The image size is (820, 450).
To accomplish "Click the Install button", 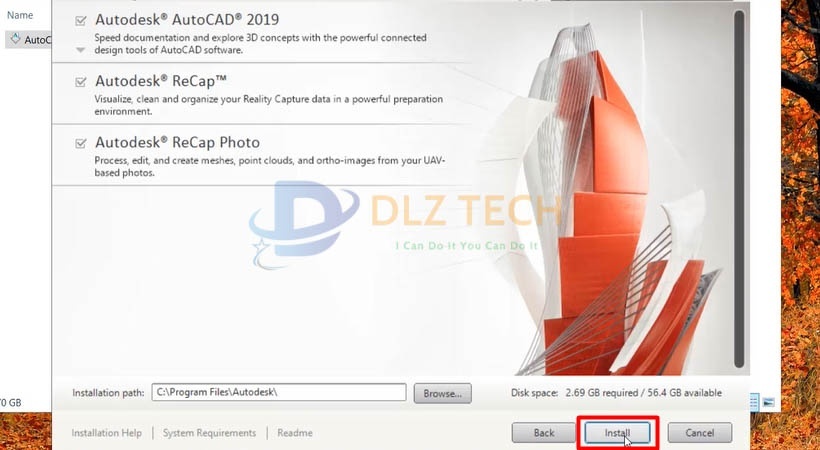I will (x=617, y=433).
